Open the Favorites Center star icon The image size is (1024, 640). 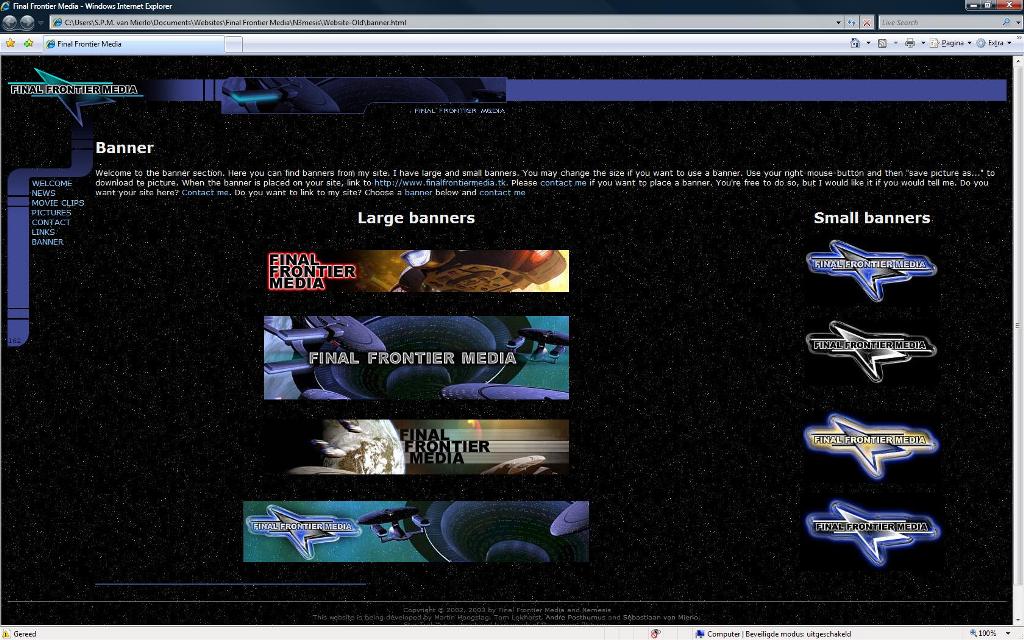10,43
